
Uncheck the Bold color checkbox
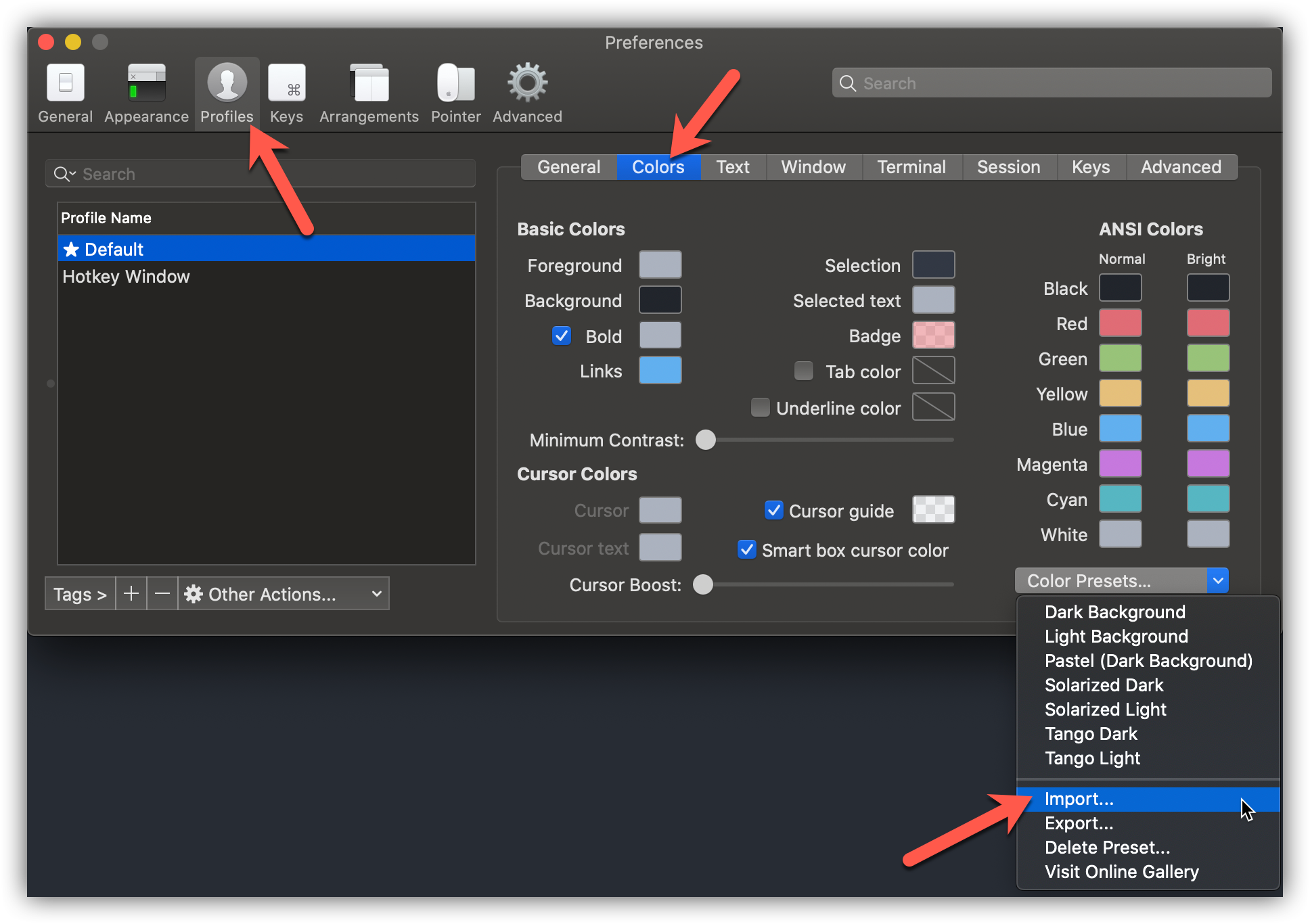(562, 336)
